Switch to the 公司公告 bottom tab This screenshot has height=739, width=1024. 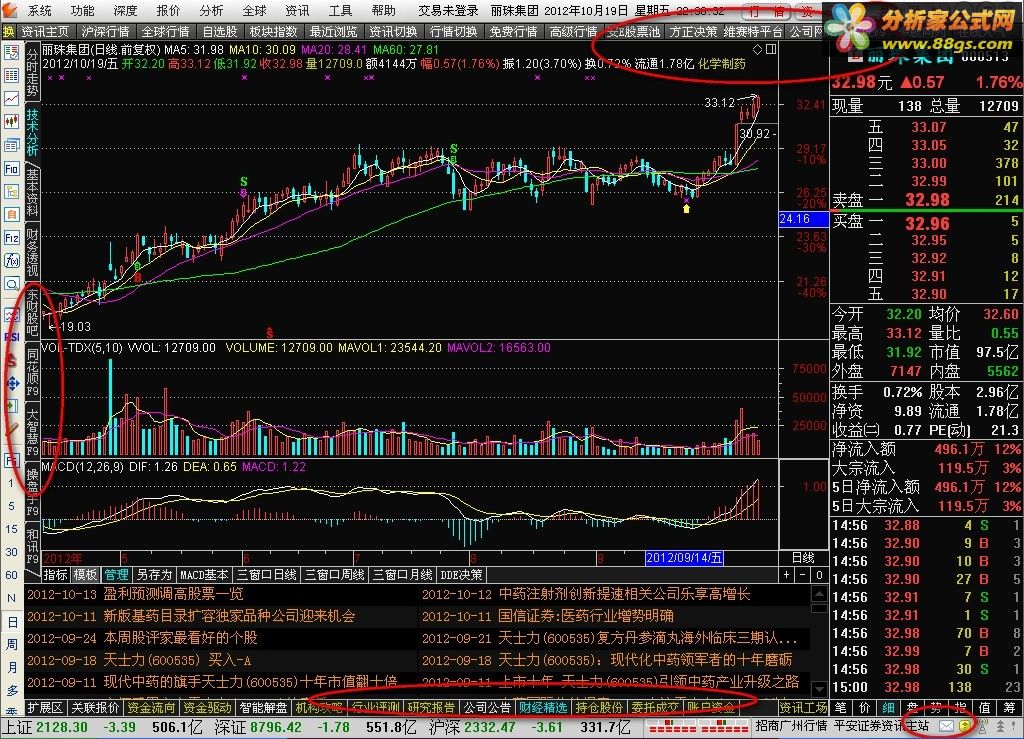pyautogui.click(x=487, y=708)
